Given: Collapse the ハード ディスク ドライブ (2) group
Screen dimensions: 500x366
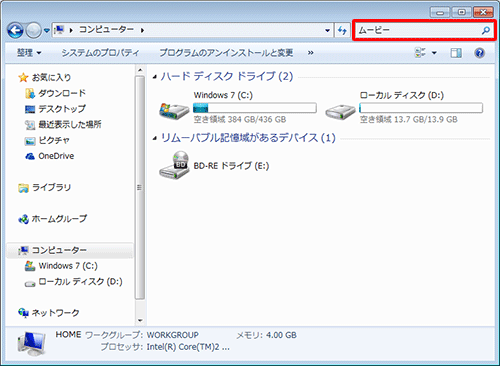Looking at the screenshot, I should [155, 77].
